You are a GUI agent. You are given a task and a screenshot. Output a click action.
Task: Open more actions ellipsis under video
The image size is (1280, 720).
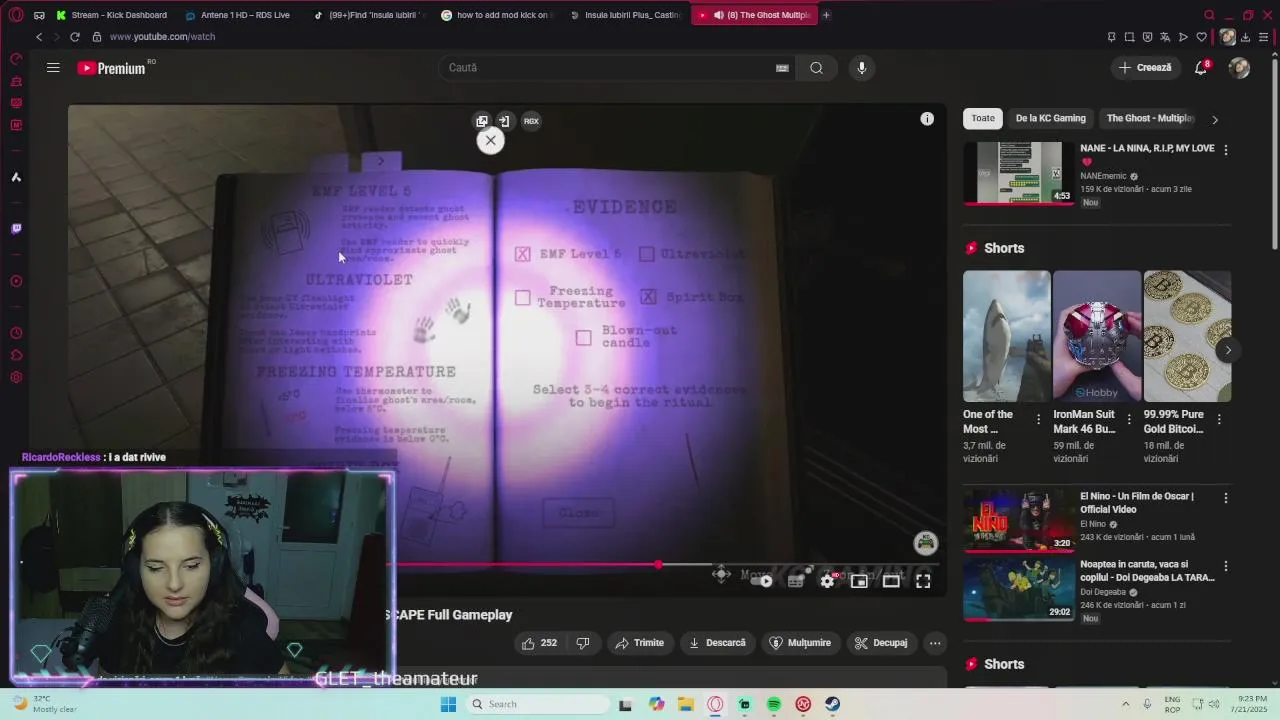tap(935, 643)
